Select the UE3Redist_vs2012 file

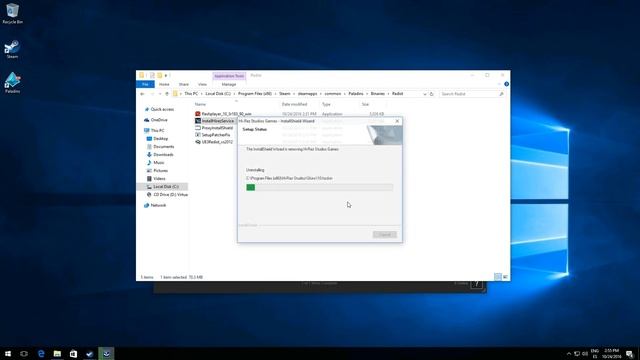pos(214,142)
